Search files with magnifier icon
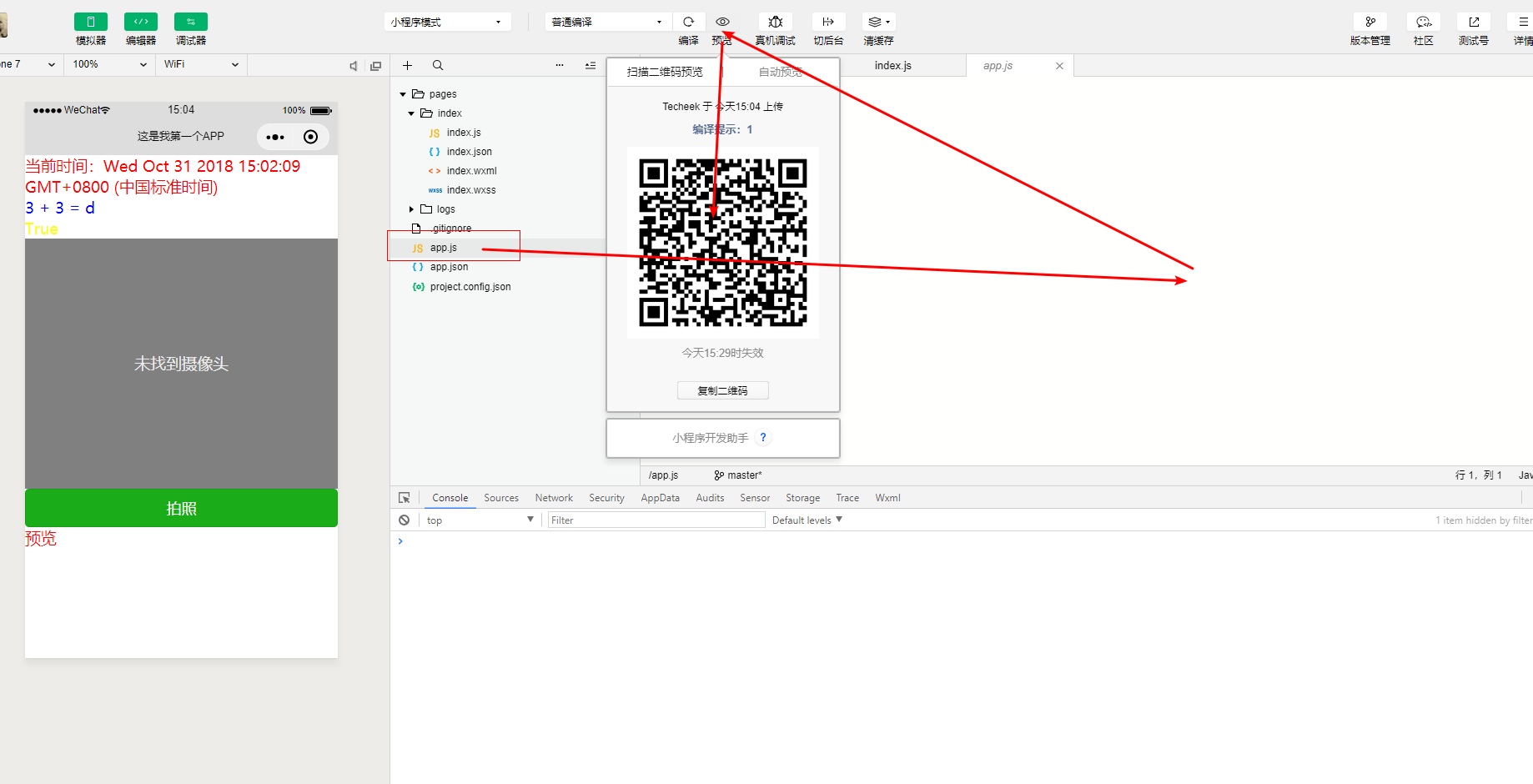Screen dimensions: 1533x784 tap(438, 65)
